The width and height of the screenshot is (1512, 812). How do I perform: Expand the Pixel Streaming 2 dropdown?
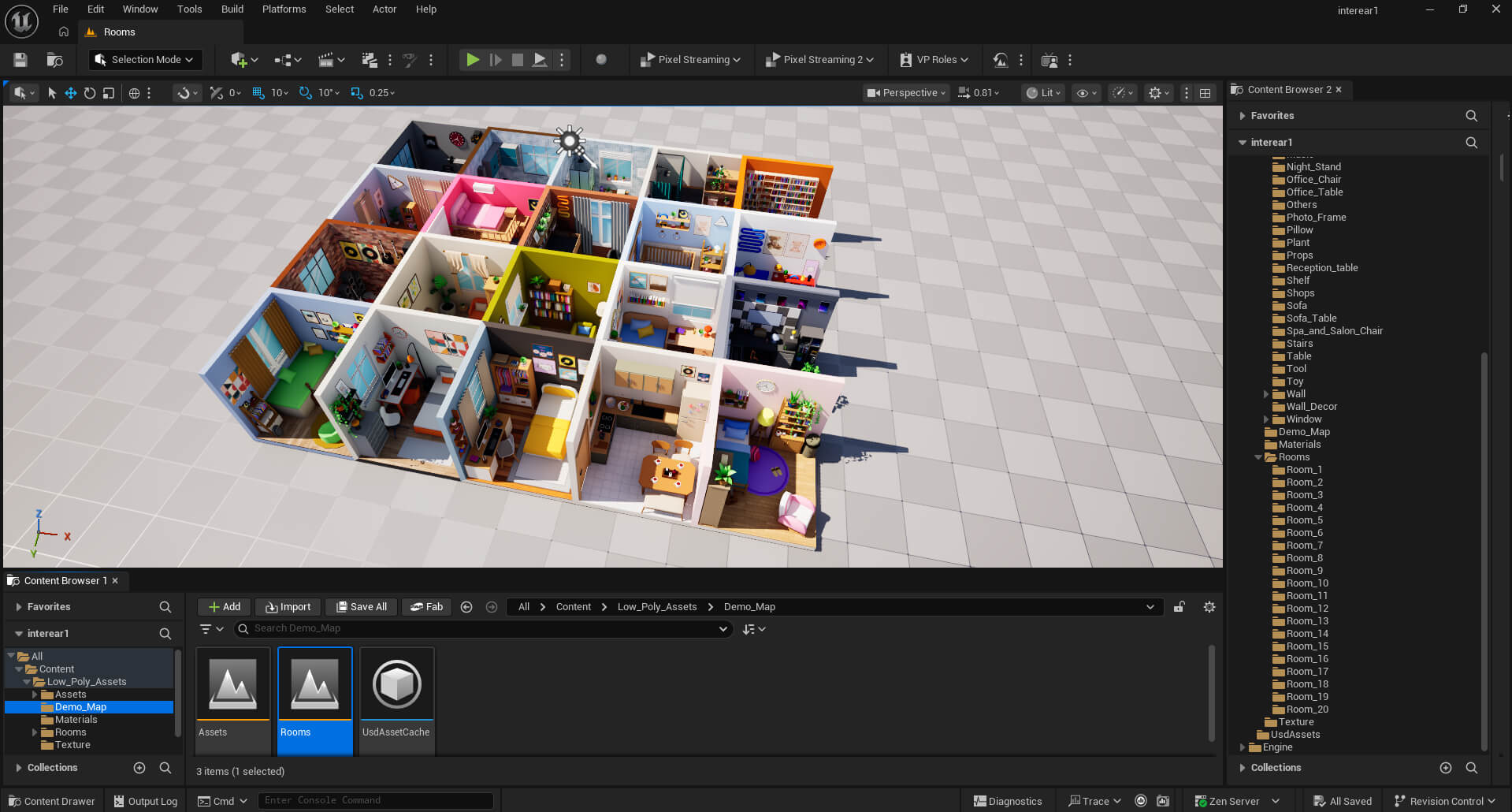pyautogui.click(x=819, y=60)
